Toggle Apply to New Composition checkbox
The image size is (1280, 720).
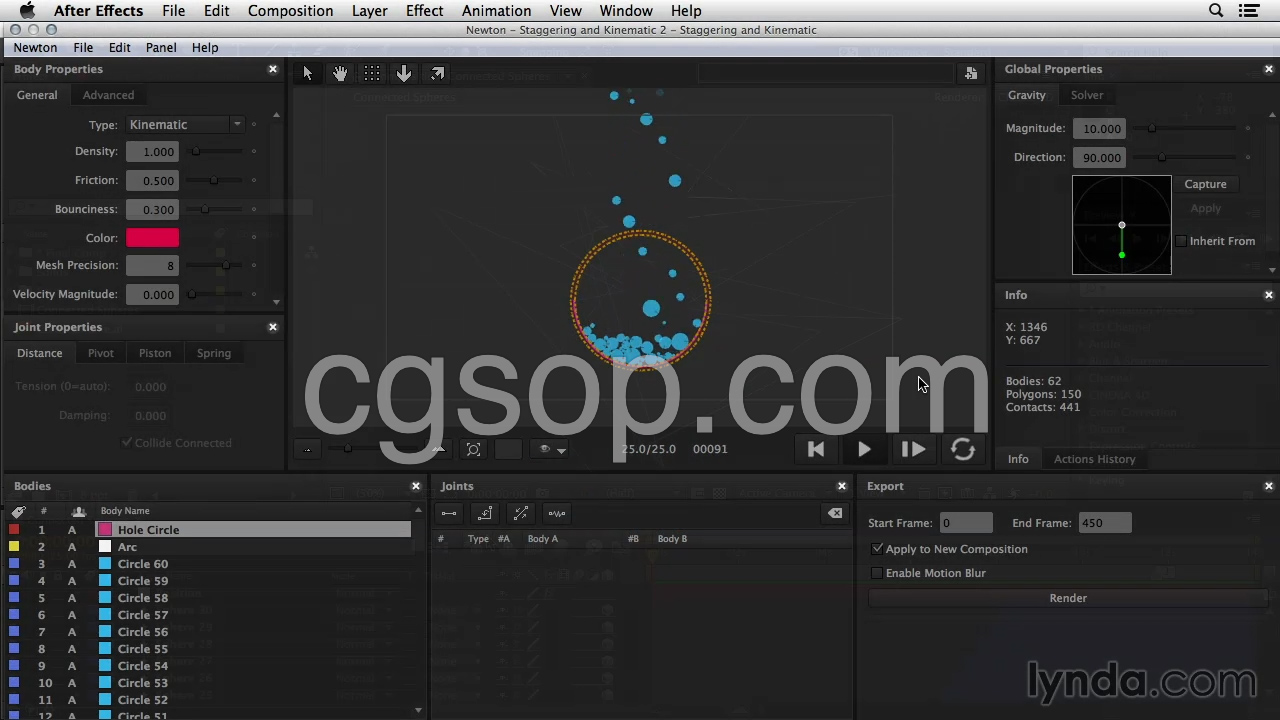point(877,549)
